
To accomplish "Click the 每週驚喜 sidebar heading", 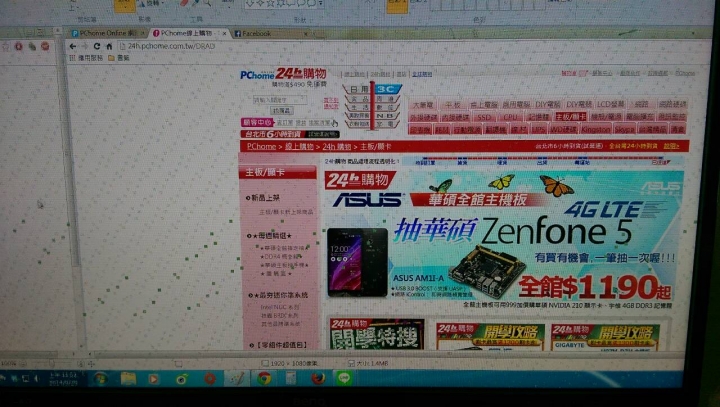I will coord(271,236).
